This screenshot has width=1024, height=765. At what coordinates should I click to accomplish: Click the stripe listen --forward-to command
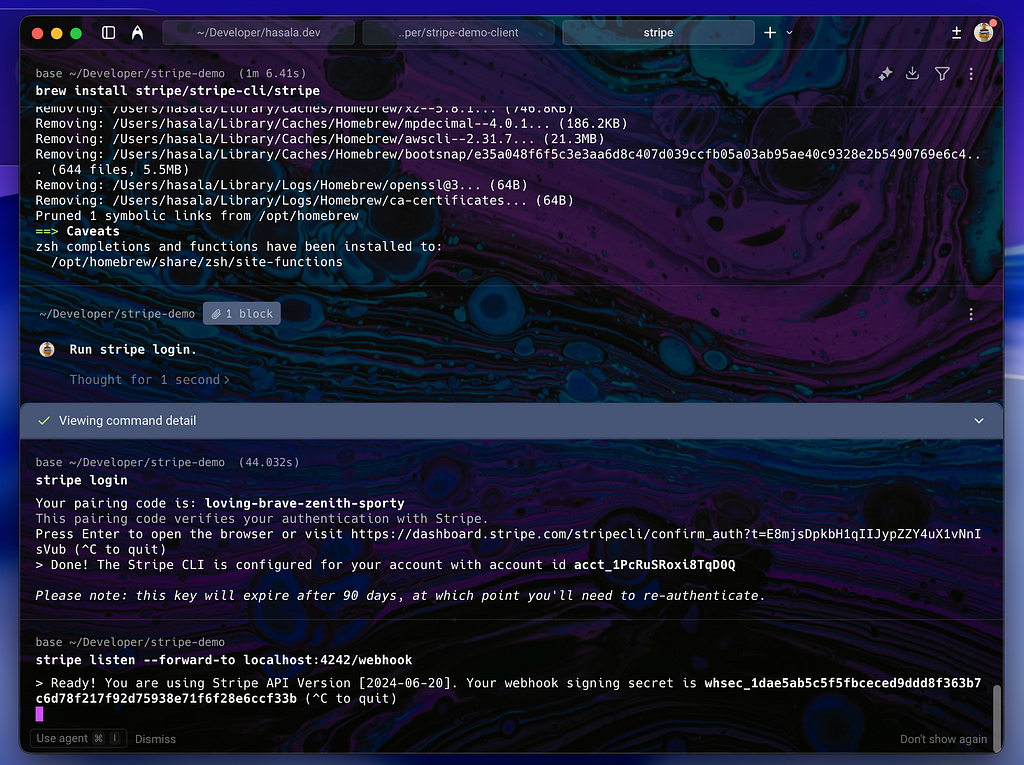coord(224,660)
